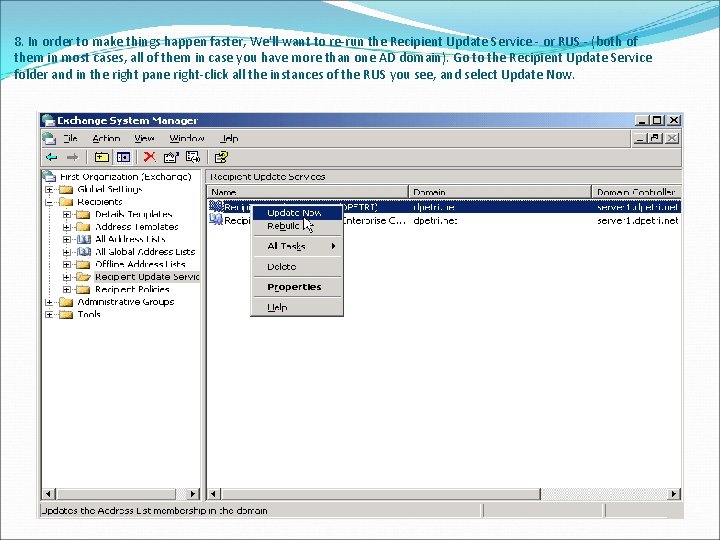Select the Recipient Policies tree item
Screen dimensions: 720x540
click(132, 289)
